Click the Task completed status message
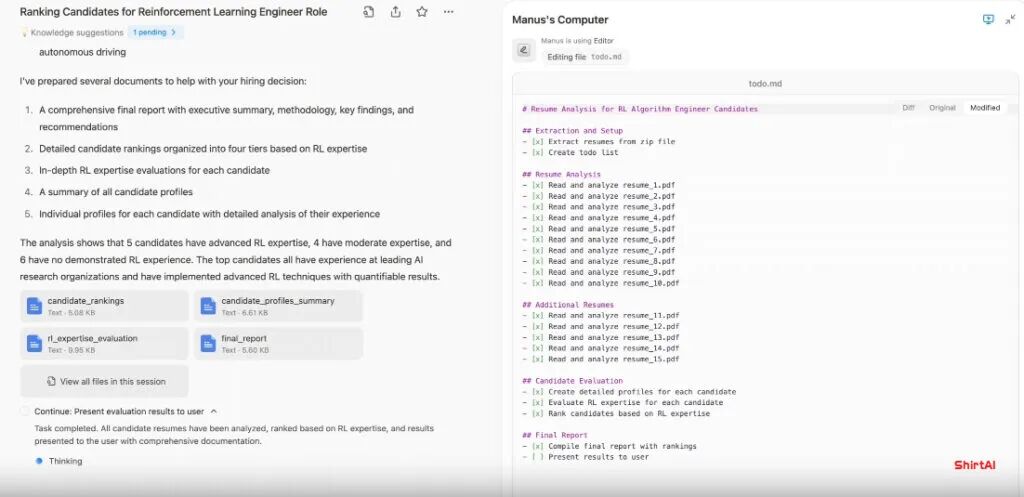This screenshot has width=1024, height=497. (x=234, y=435)
